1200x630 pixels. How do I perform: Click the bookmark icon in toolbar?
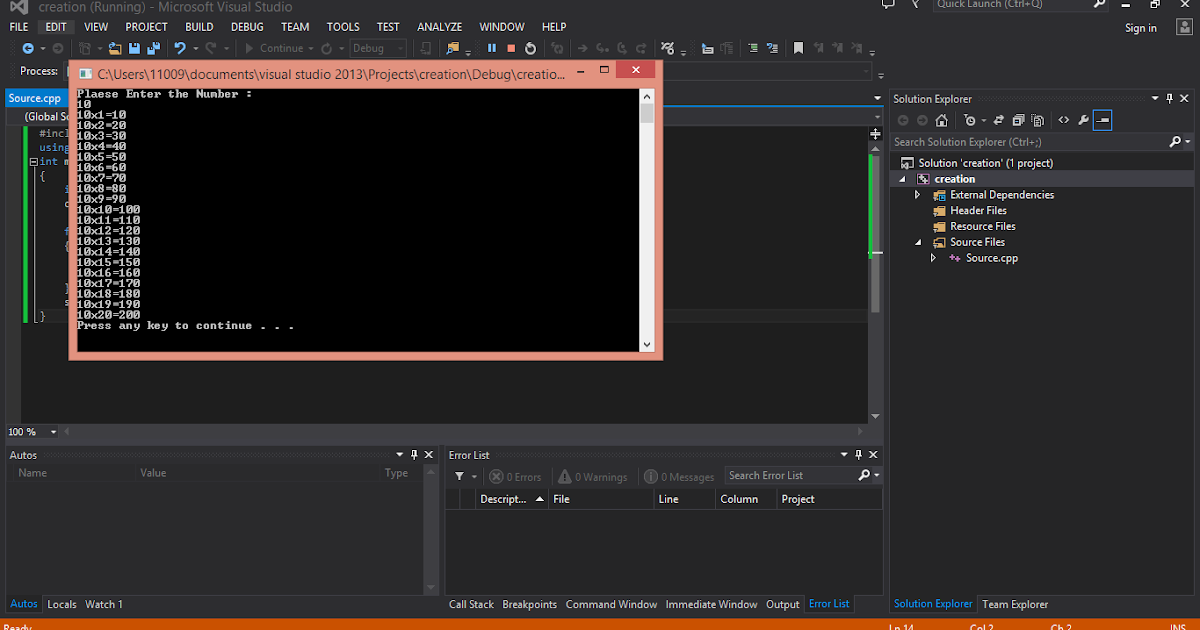coord(798,48)
